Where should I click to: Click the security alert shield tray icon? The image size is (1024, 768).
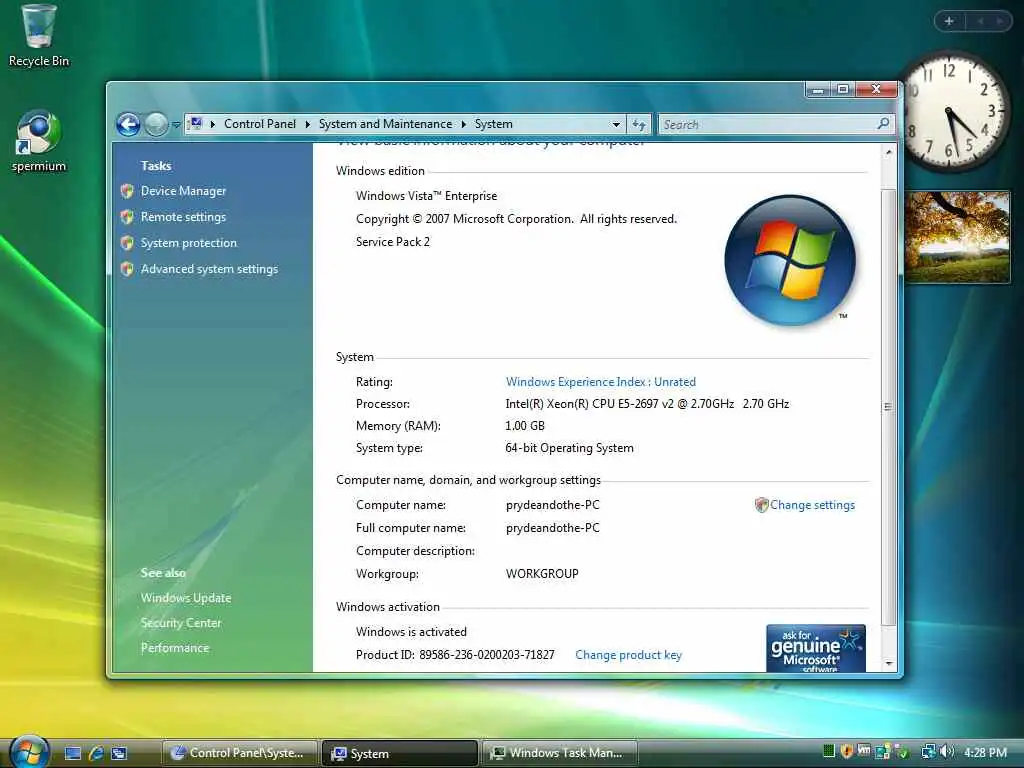coord(846,752)
